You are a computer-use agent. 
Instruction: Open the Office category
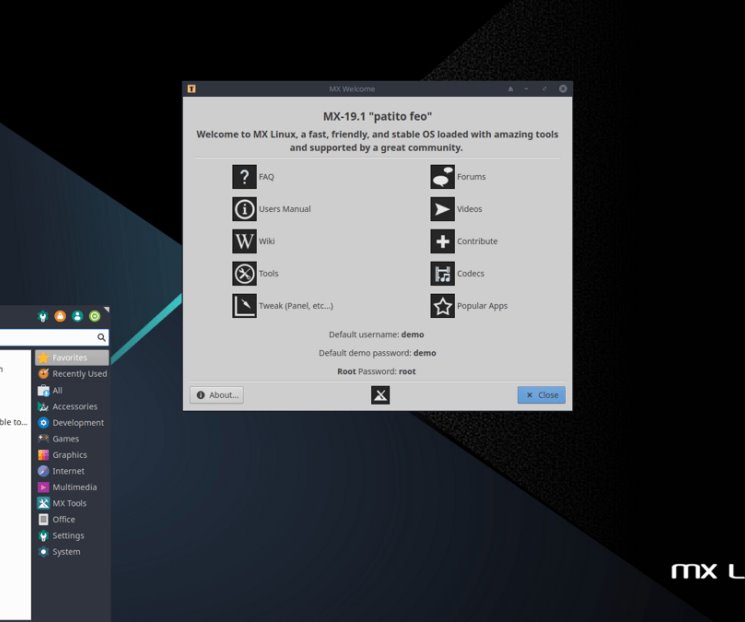click(72, 519)
